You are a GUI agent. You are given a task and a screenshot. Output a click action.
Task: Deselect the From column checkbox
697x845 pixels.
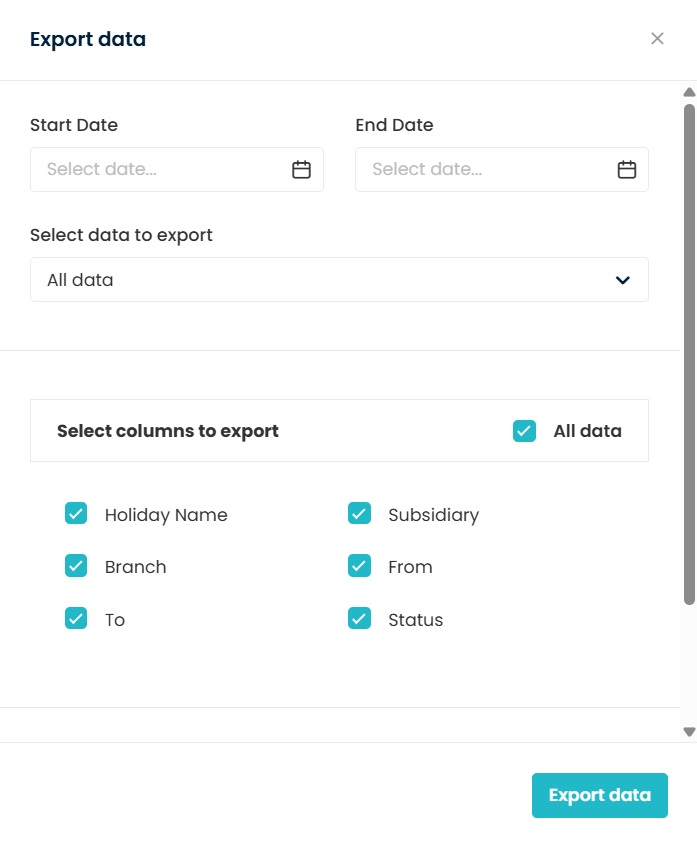360,566
